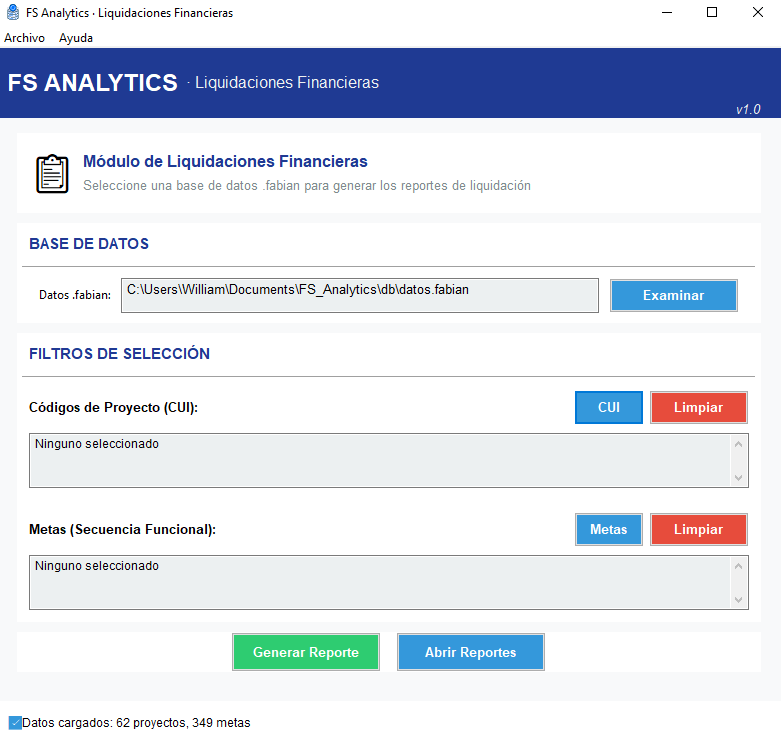
Task: Click the Metas list scroll up arrow
Action: [738, 566]
